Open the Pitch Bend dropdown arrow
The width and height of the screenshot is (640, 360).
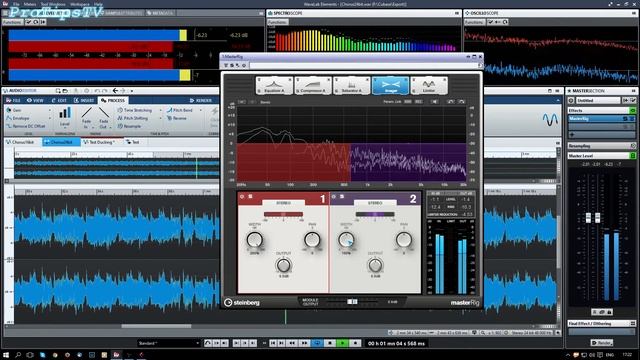tap(200, 110)
